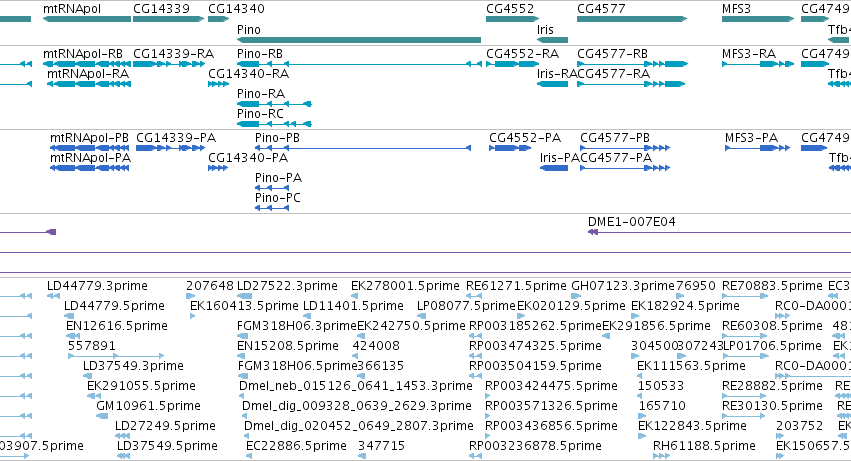
Task: Click the Pino-RB transcript label
Action: (x=259, y=54)
